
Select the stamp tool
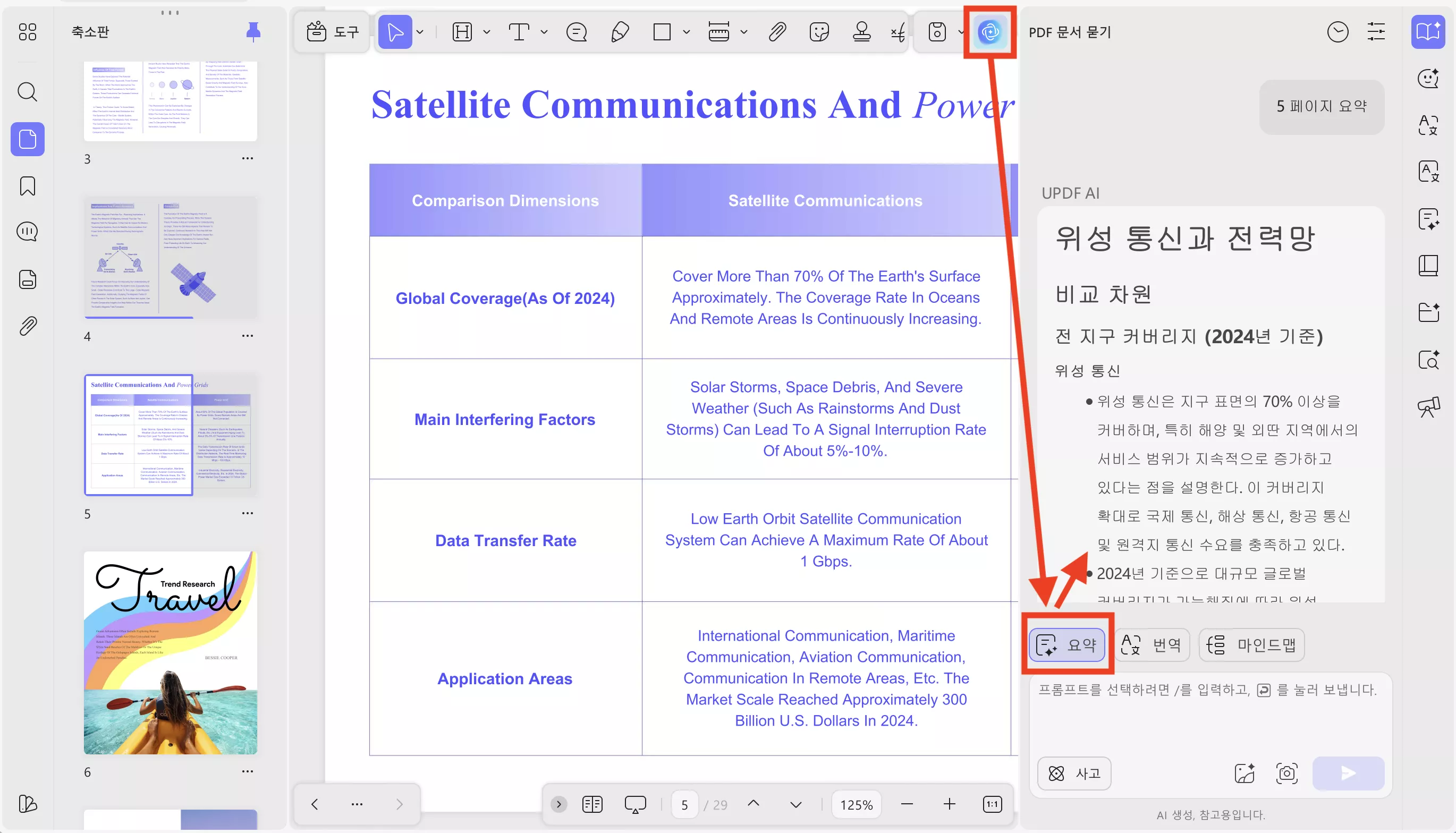861,32
